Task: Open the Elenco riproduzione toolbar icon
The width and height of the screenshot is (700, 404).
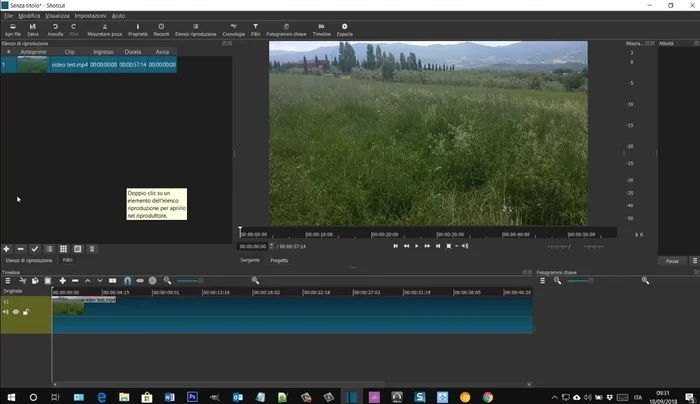Action: coord(196,30)
